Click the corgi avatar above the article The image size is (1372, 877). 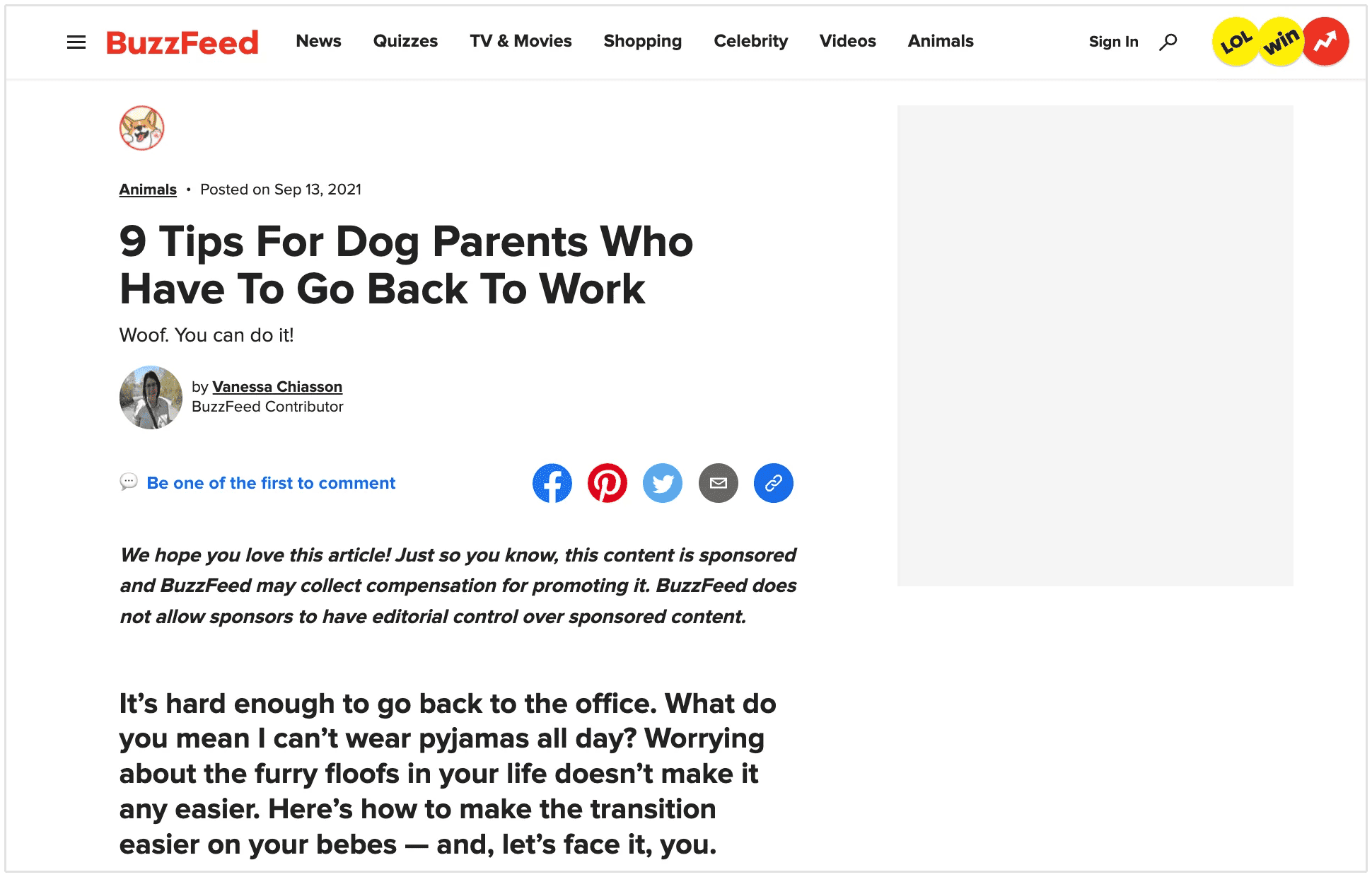(141, 128)
